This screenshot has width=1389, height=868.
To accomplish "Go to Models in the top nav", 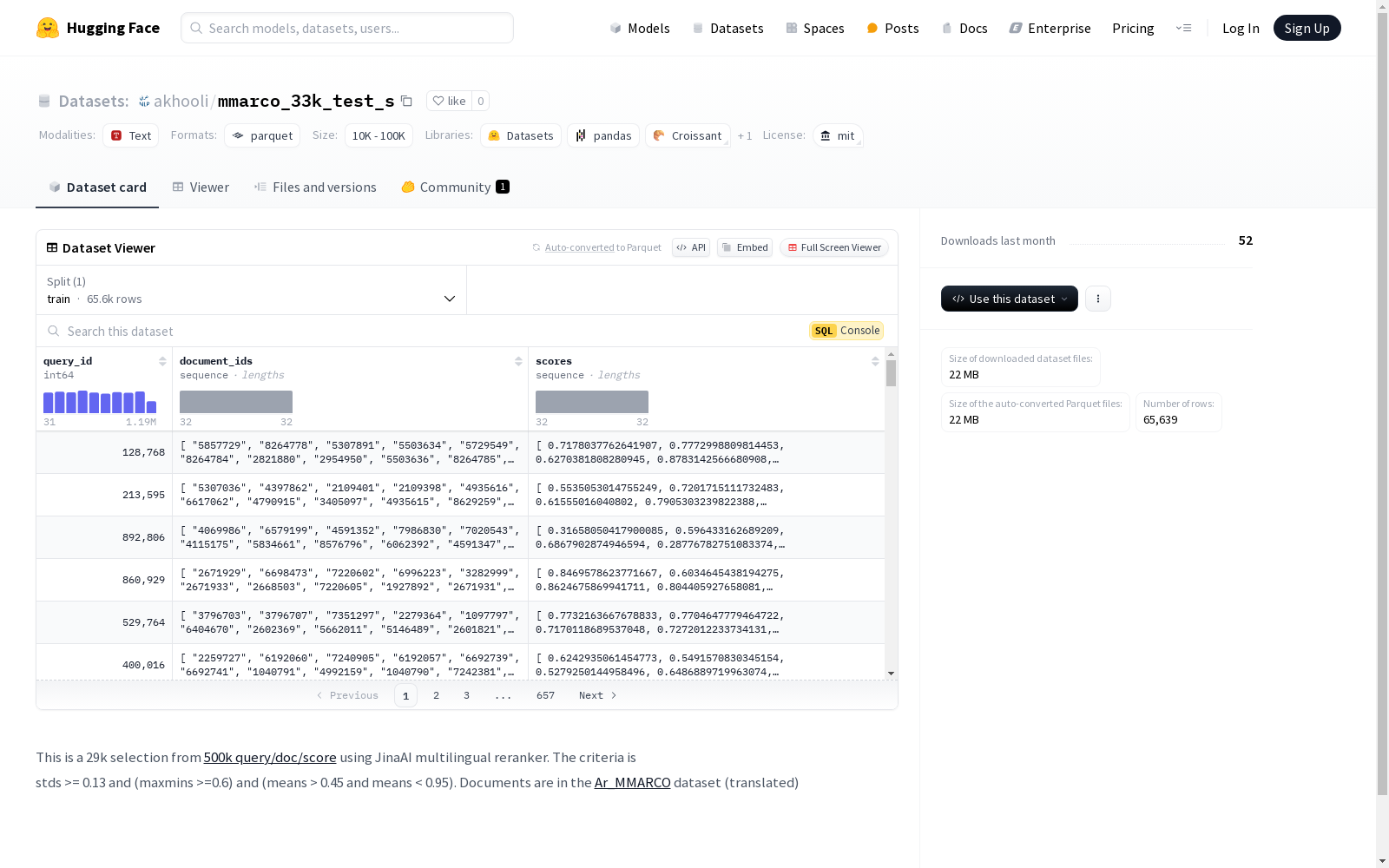I will click(640, 28).
